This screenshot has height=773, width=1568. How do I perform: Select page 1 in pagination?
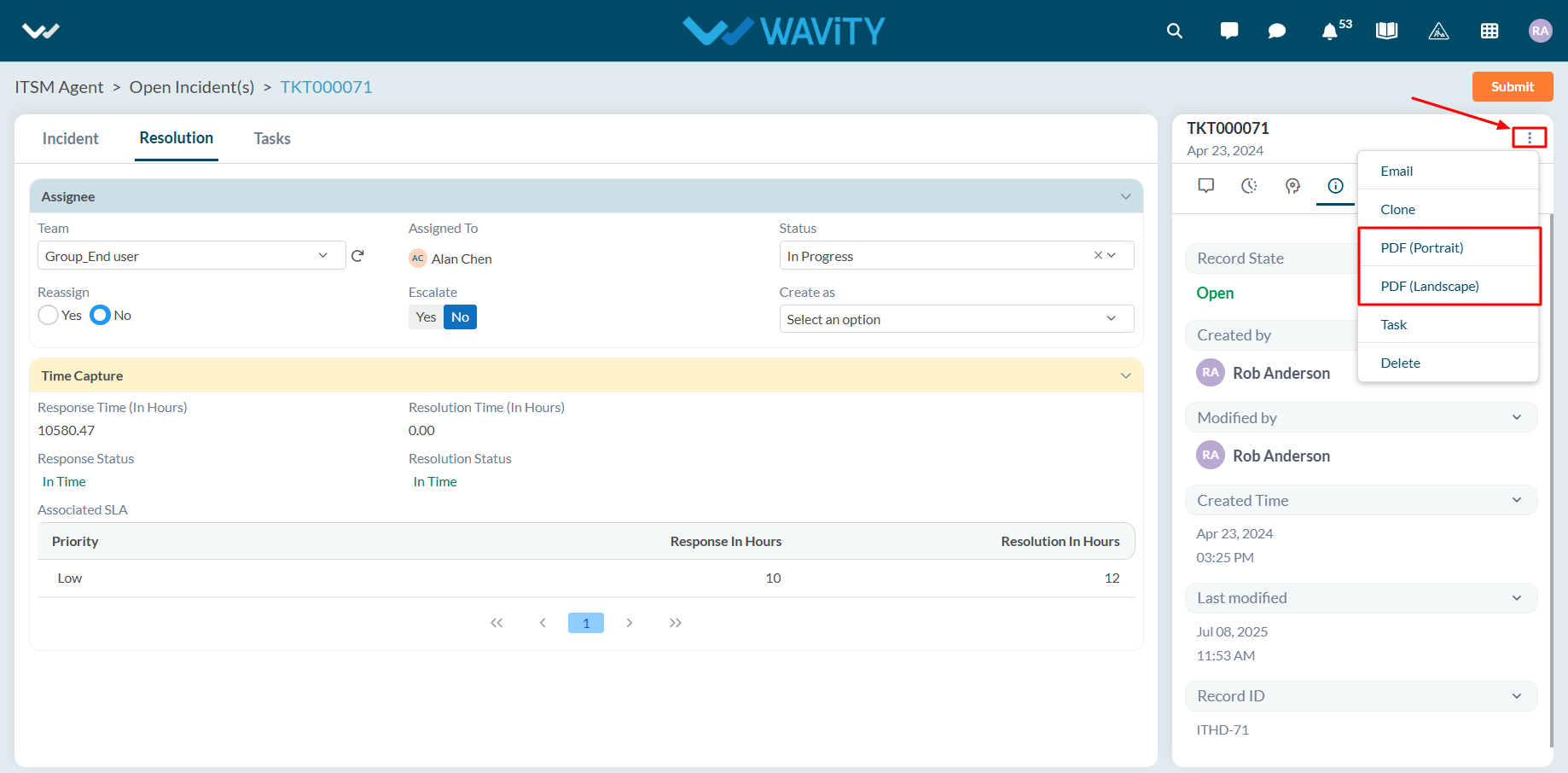pyautogui.click(x=586, y=623)
